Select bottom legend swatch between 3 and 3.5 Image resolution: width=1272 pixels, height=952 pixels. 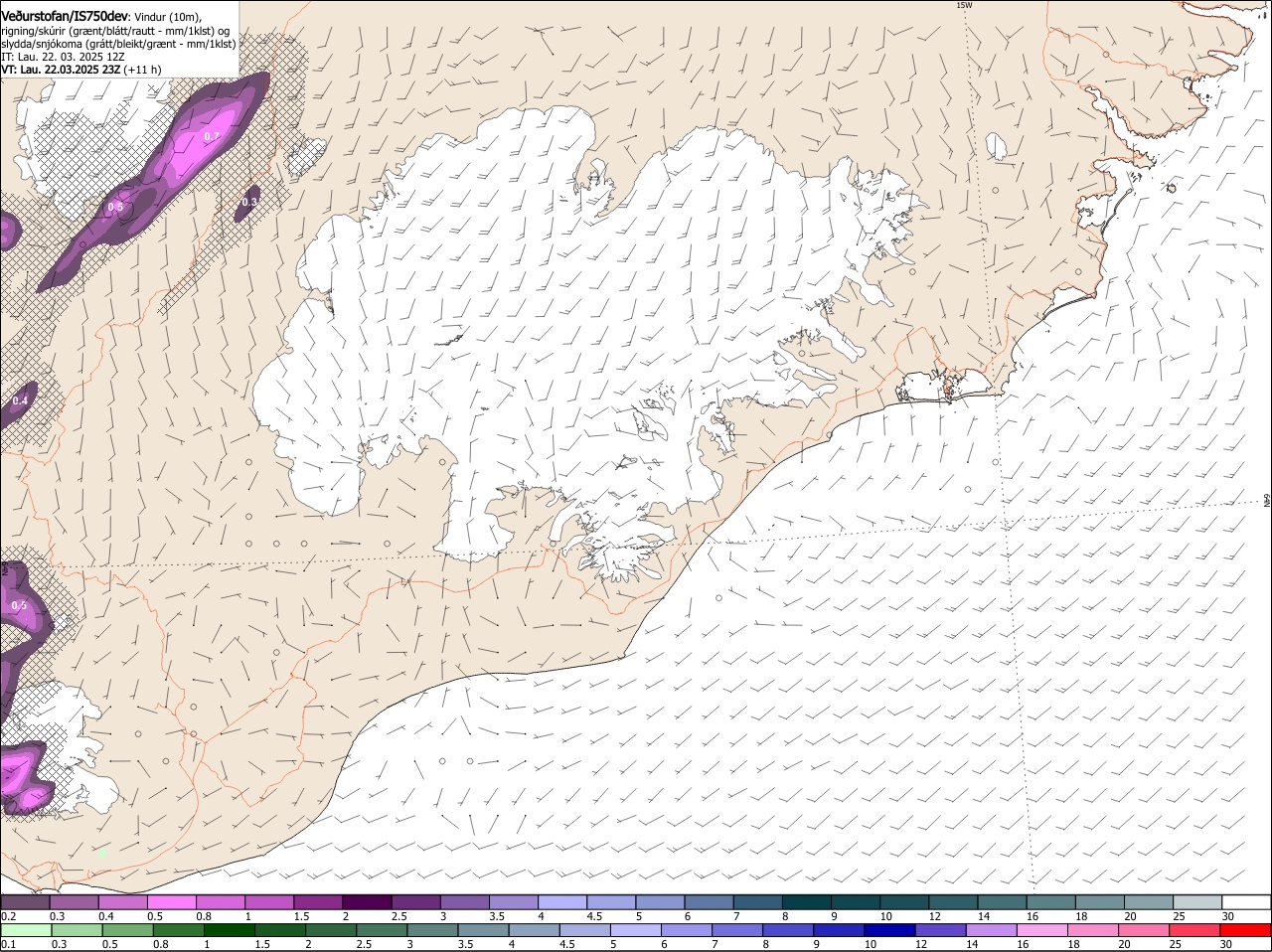432,930
